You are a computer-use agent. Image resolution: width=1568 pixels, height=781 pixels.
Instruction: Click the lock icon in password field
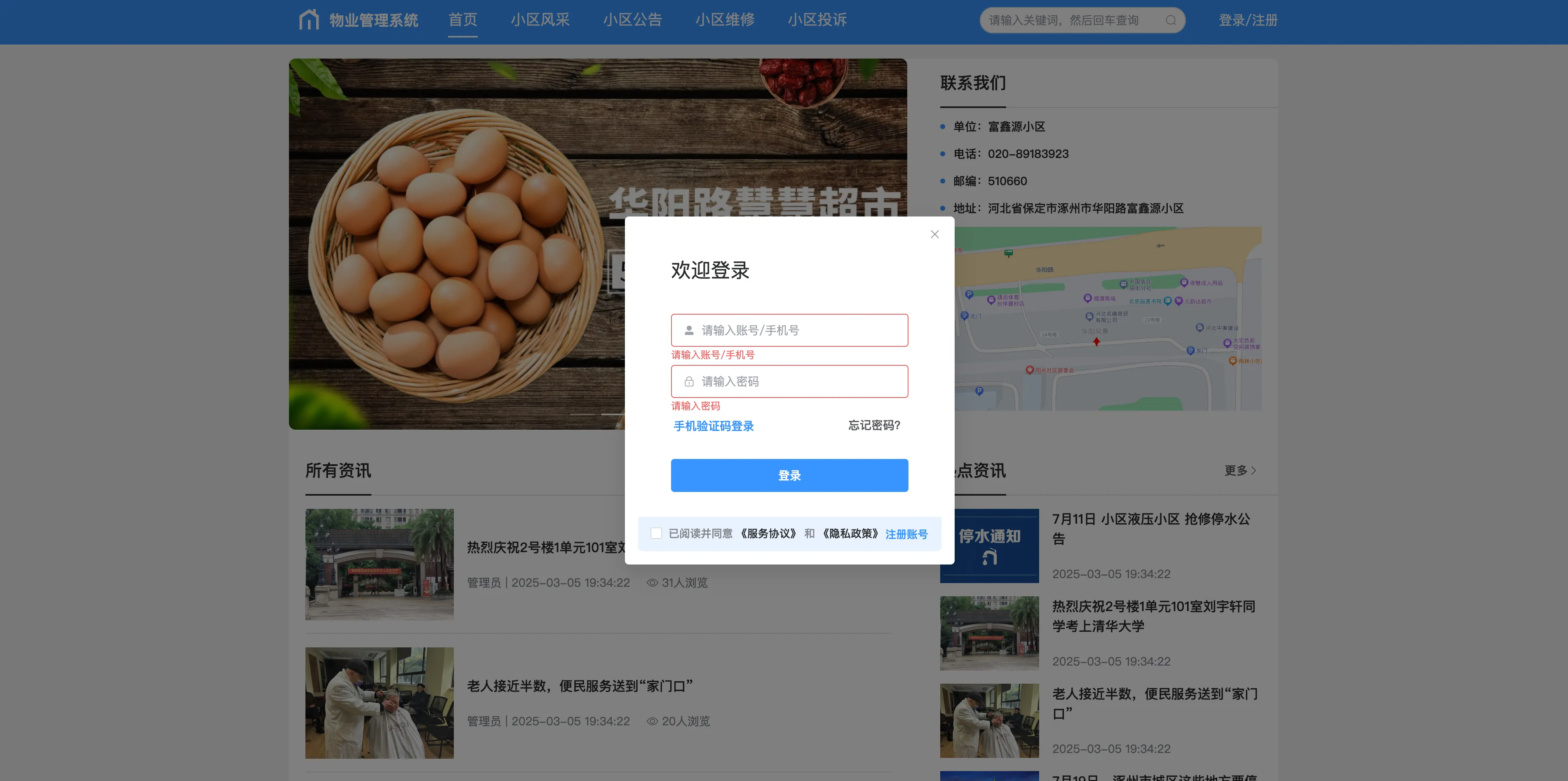pos(688,382)
